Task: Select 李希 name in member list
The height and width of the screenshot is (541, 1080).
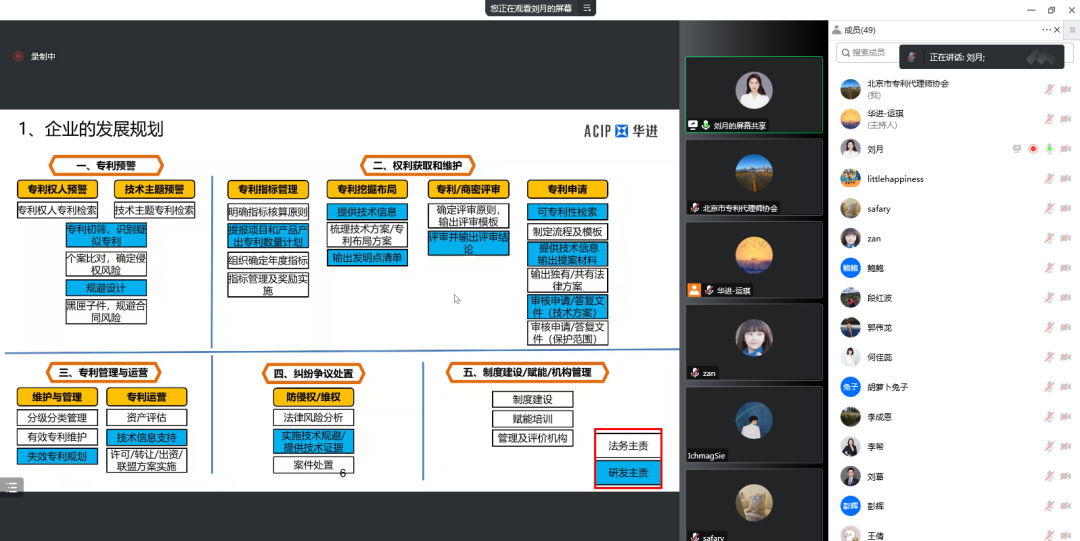Action: 875,446
